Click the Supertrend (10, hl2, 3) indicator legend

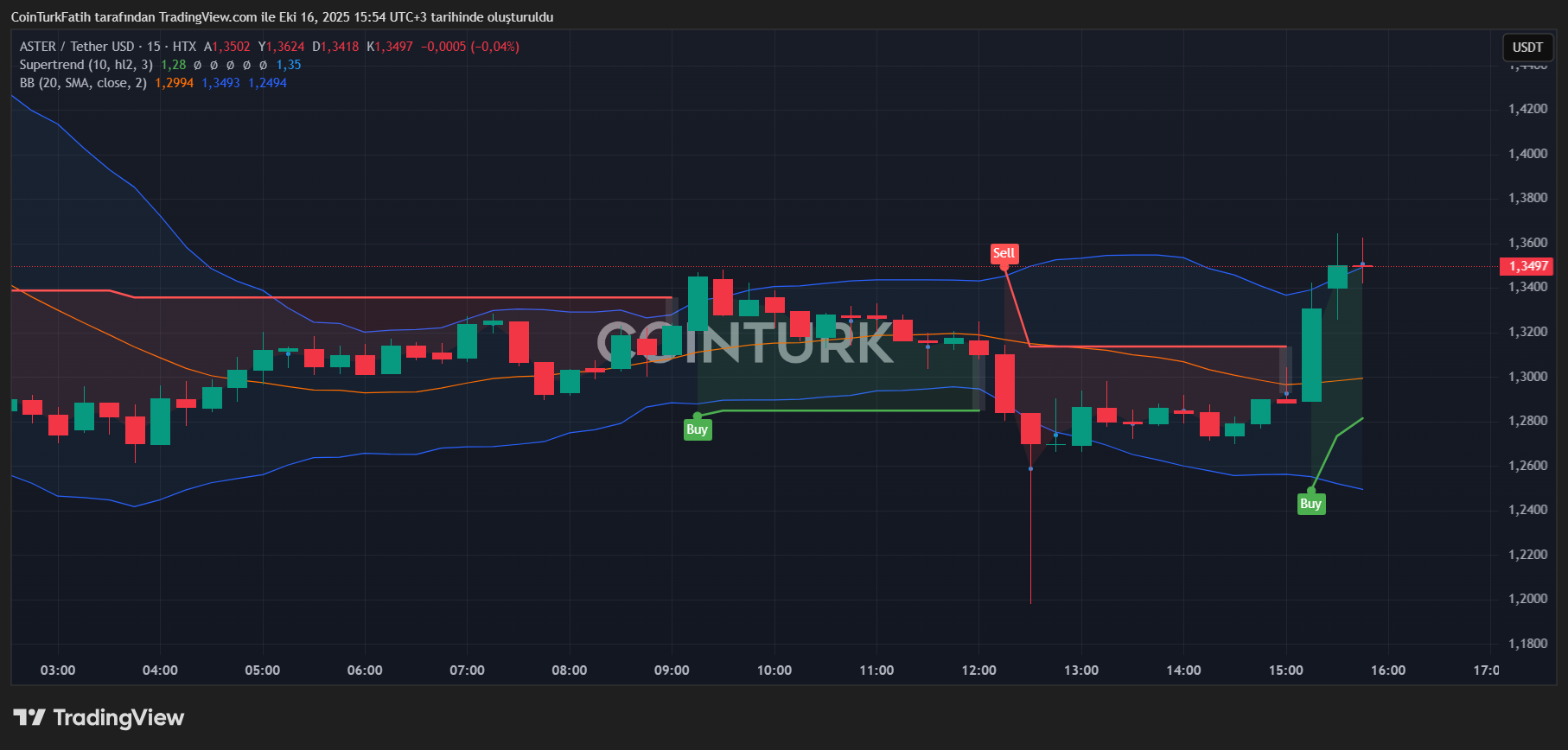coord(86,65)
